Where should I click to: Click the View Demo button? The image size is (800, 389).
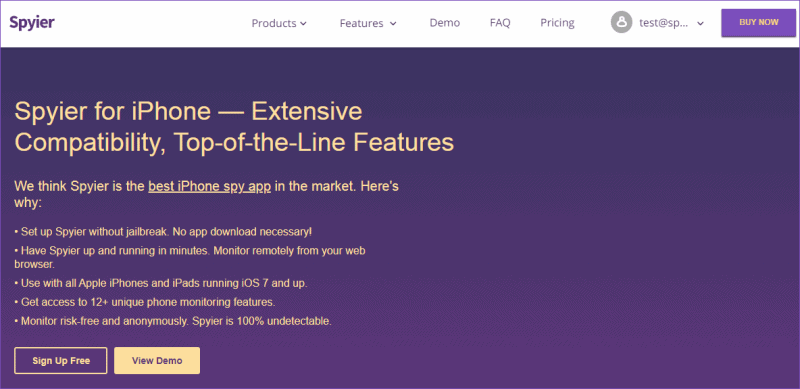pyautogui.click(x=157, y=360)
